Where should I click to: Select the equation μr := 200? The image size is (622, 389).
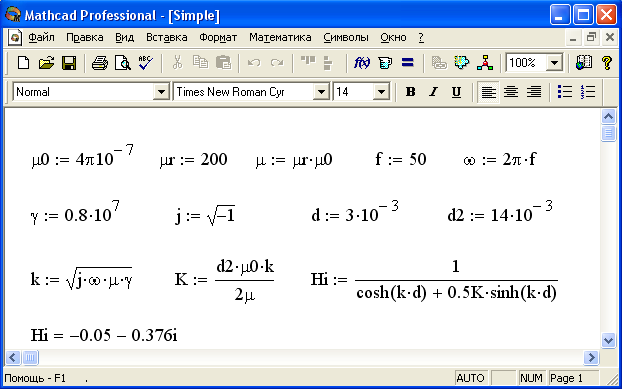click(194, 160)
